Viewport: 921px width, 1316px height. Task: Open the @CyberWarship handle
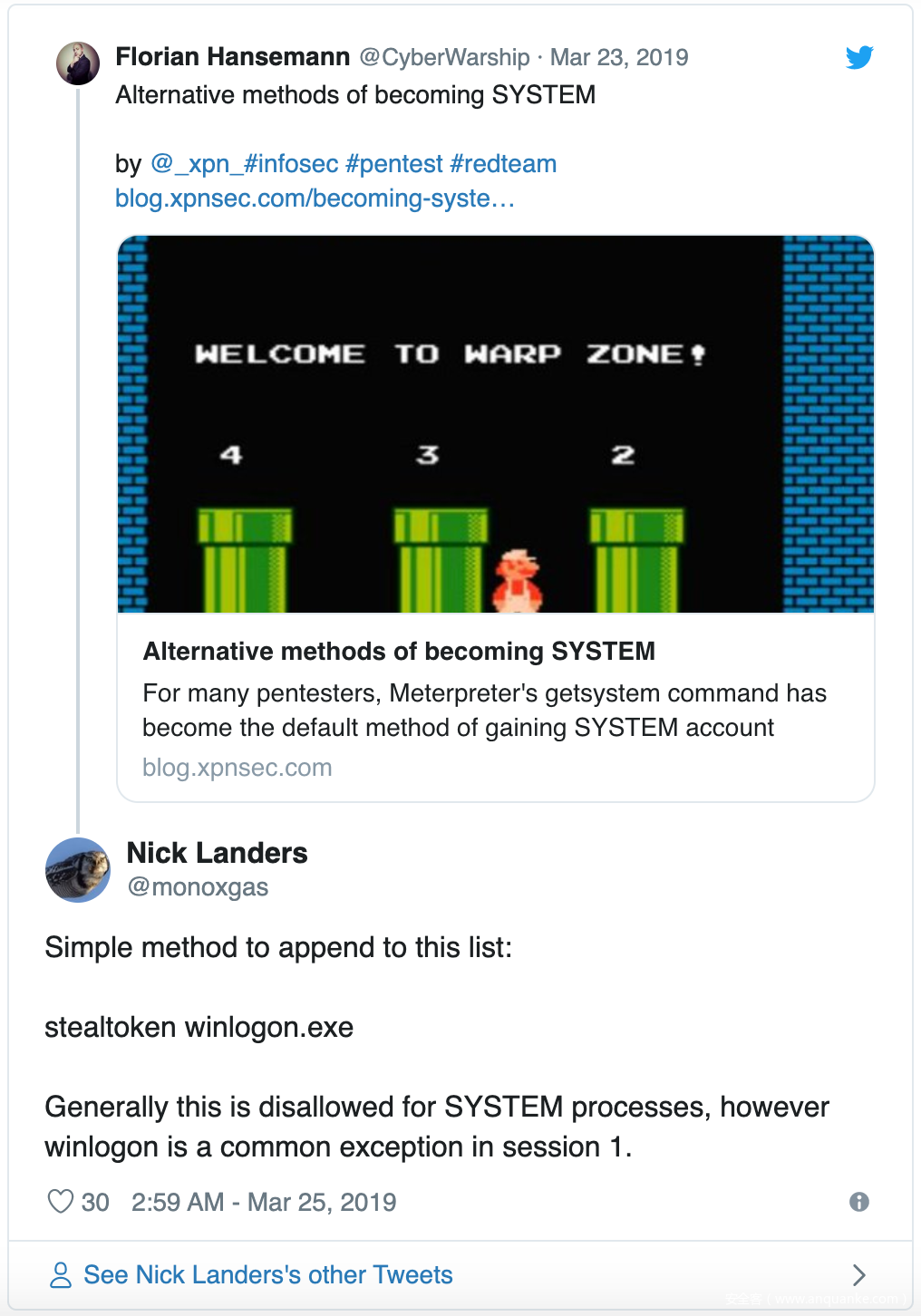point(444,58)
